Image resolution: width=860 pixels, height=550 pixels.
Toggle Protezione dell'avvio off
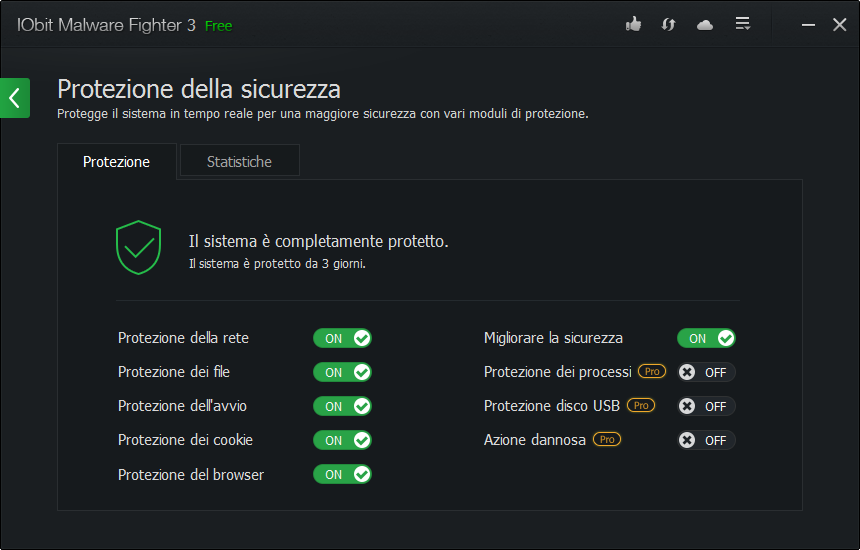[342, 406]
